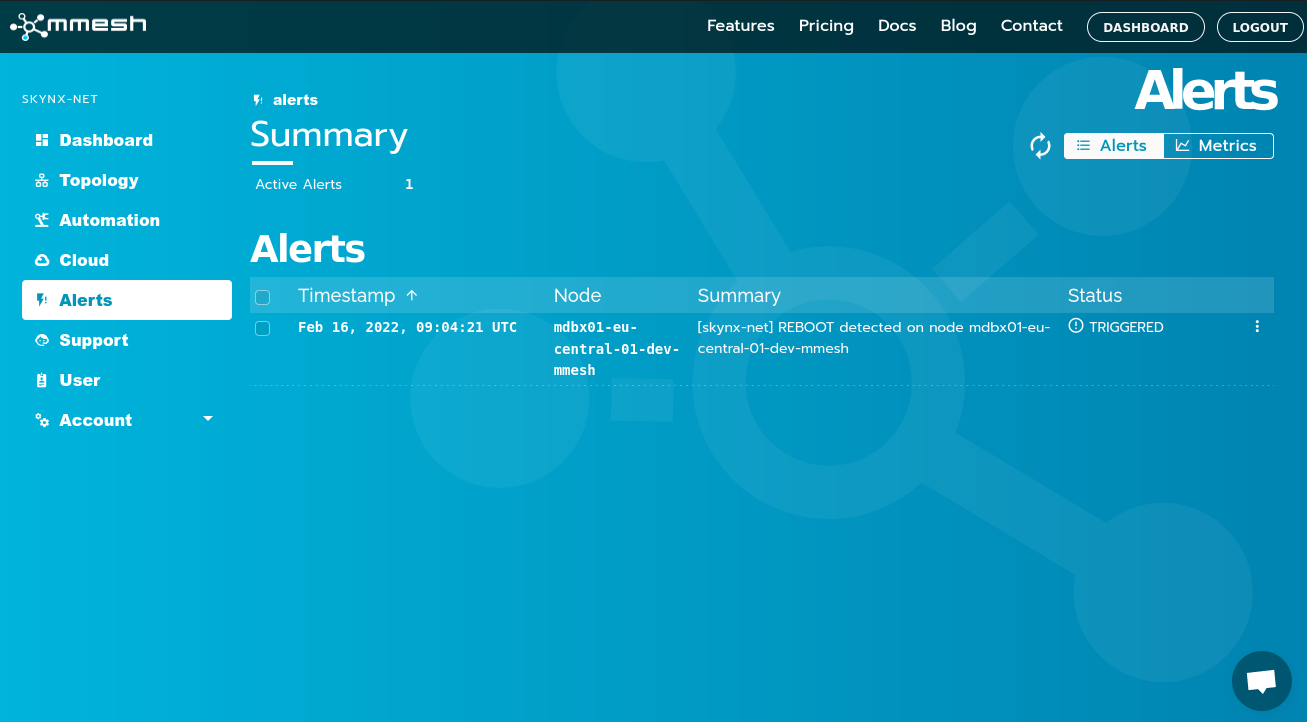Click the Summary column header
The width and height of the screenshot is (1307, 722).
tap(739, 296)
